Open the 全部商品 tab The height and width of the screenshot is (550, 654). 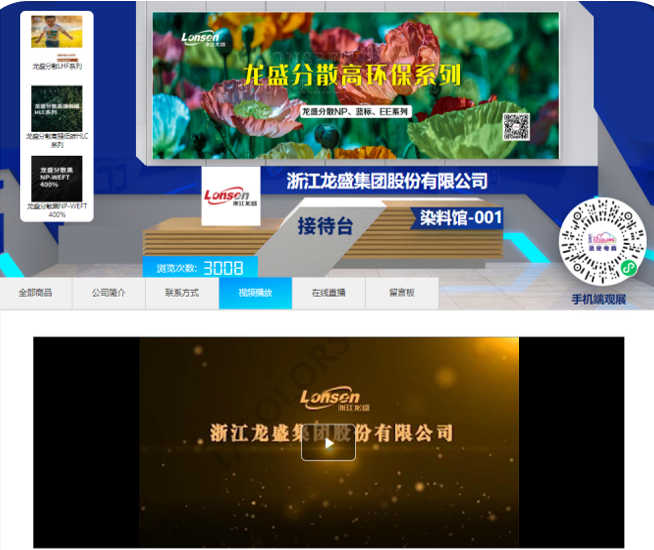[36, 293]
